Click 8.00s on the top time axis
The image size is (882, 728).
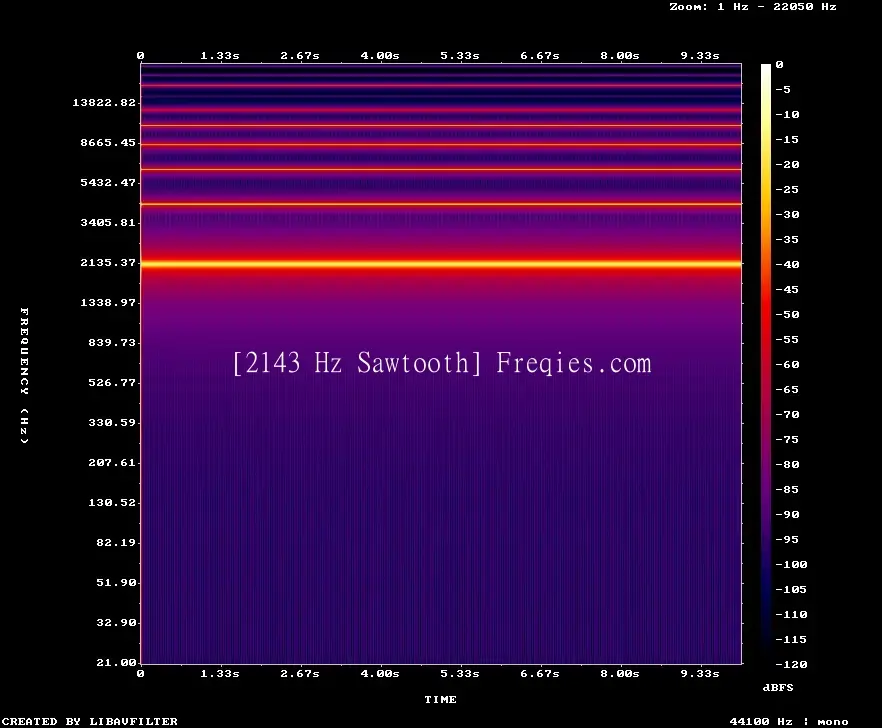click(619, 55)
